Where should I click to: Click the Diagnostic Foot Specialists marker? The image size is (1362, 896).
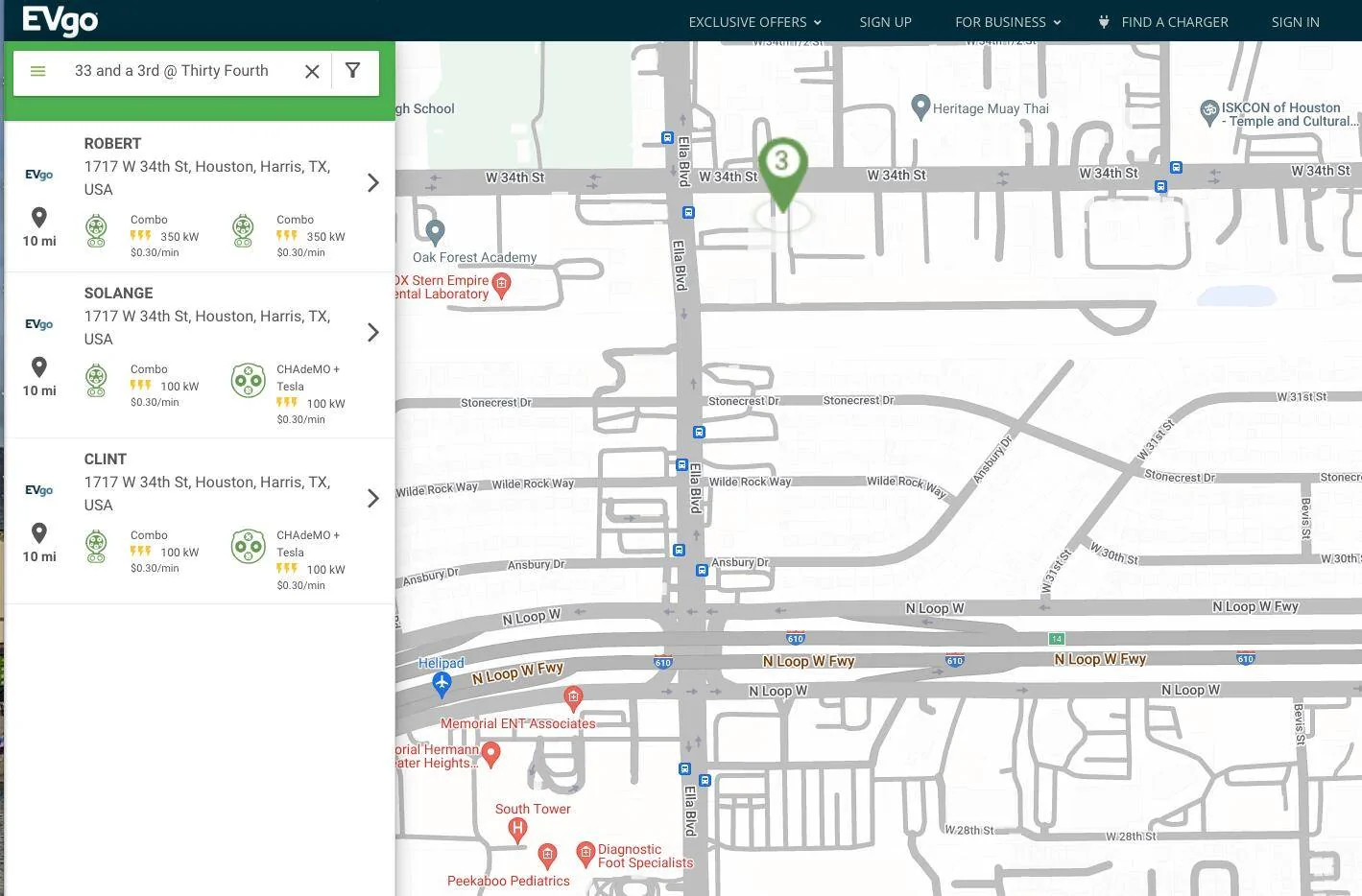coord(585,853)
